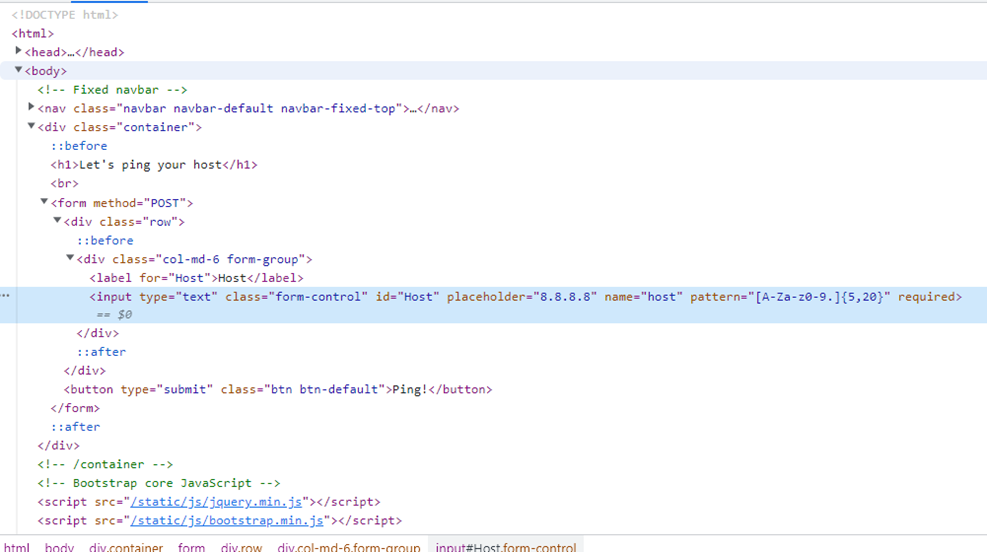The width and height of the screenshot is (987, 552).
Task: Select the br element line
Action: point(64,184)
